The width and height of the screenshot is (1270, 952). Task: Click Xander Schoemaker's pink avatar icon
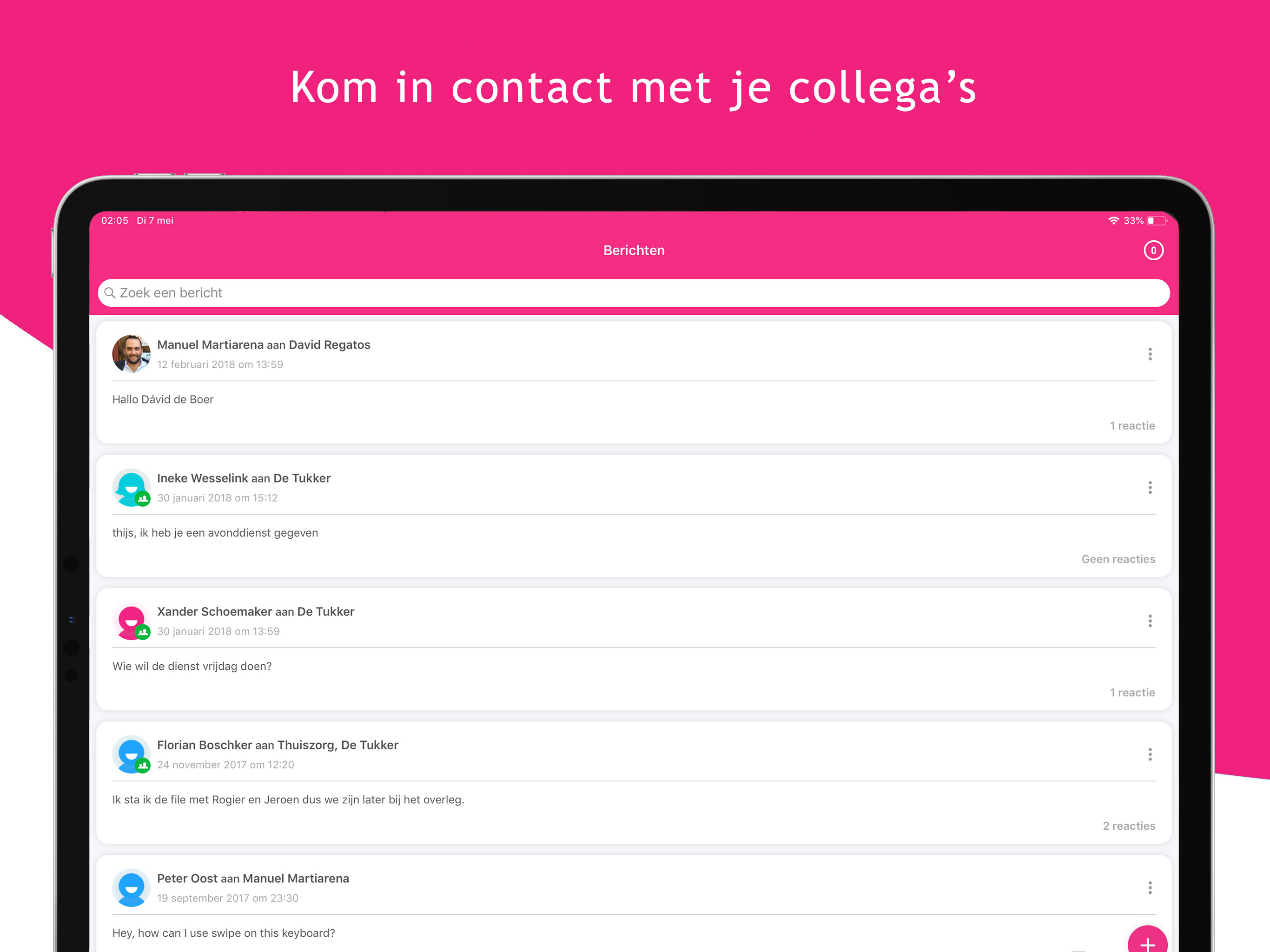[132, 621]
